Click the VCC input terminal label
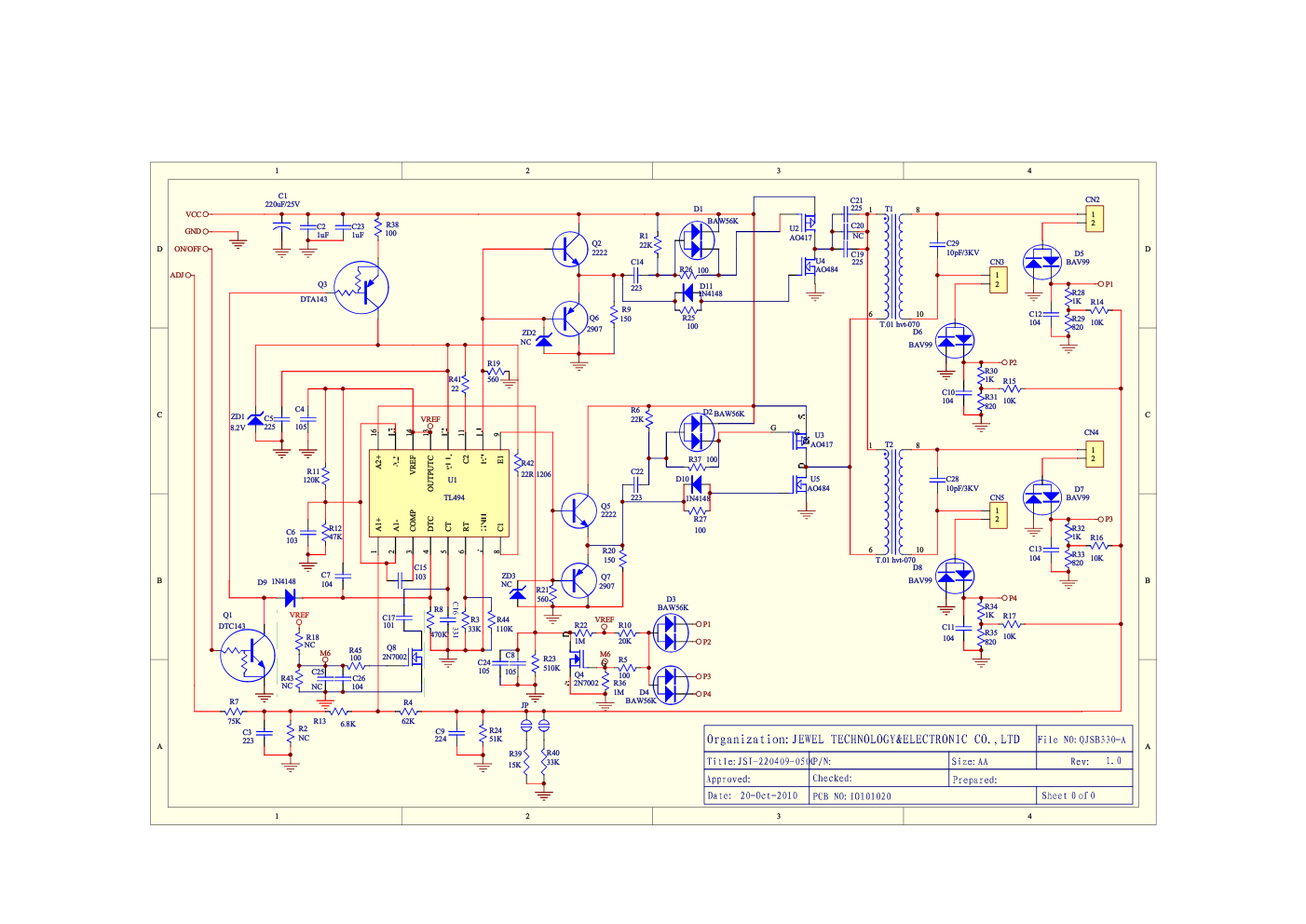The image size is (1306, 924). point(193,214)
